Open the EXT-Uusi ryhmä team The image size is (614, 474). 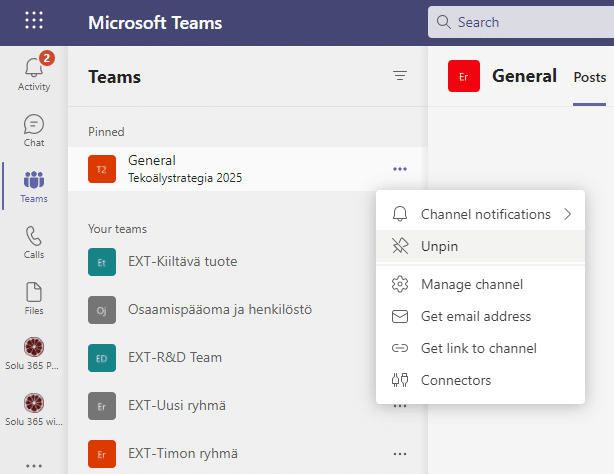[x=247, y=406]
